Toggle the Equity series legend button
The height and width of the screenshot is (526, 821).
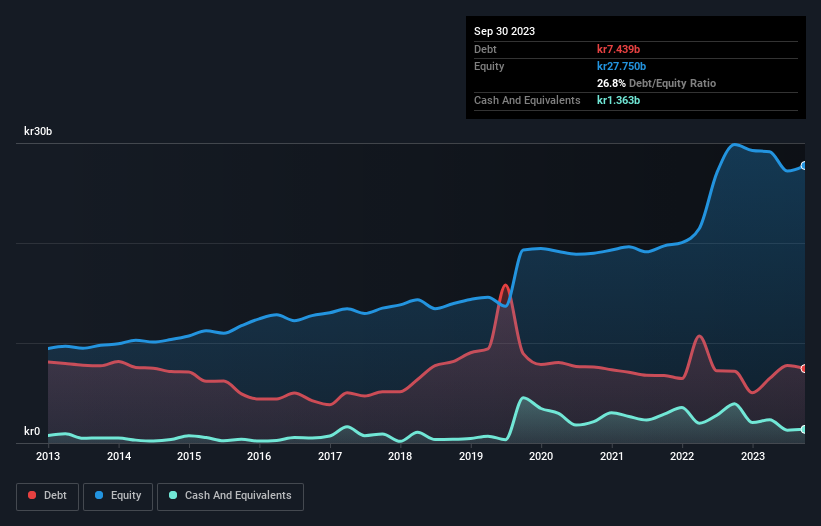[118, 496]
